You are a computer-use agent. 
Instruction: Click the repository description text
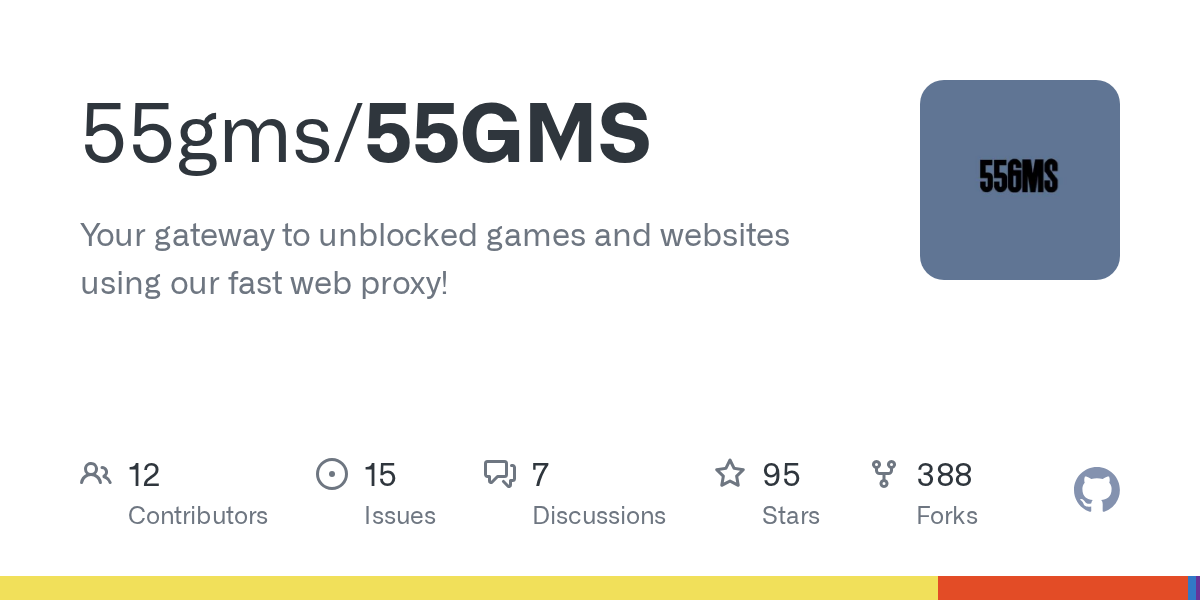coord(435,259)
